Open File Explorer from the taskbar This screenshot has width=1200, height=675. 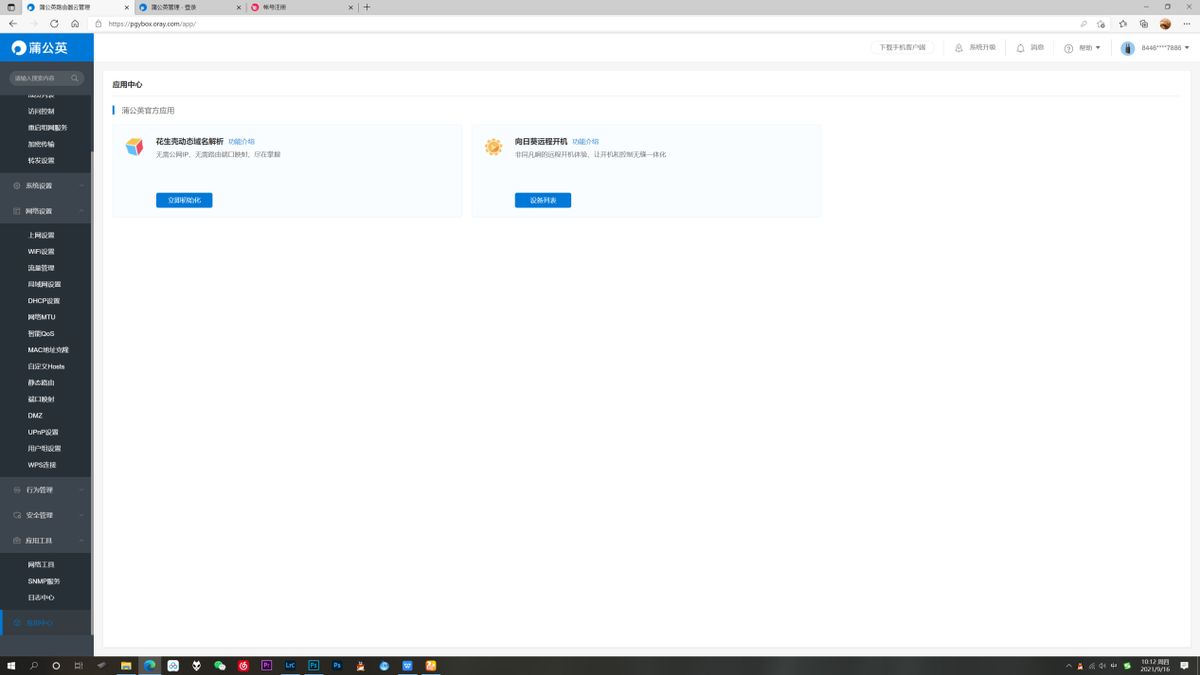(x=126, y=665)
